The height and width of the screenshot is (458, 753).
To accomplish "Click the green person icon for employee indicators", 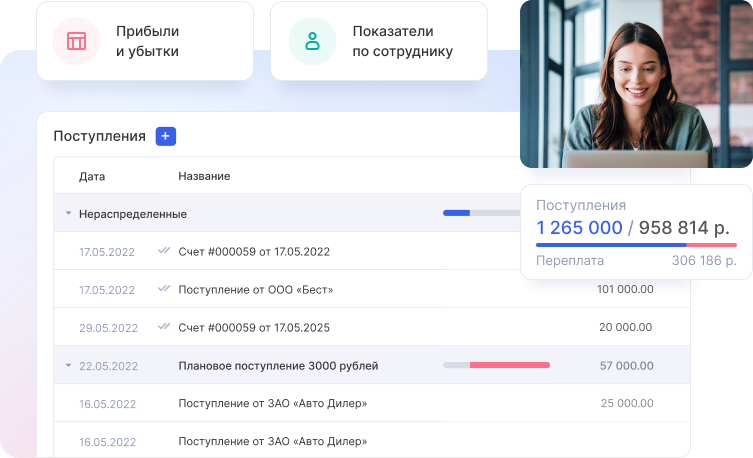I will [312, 41].
